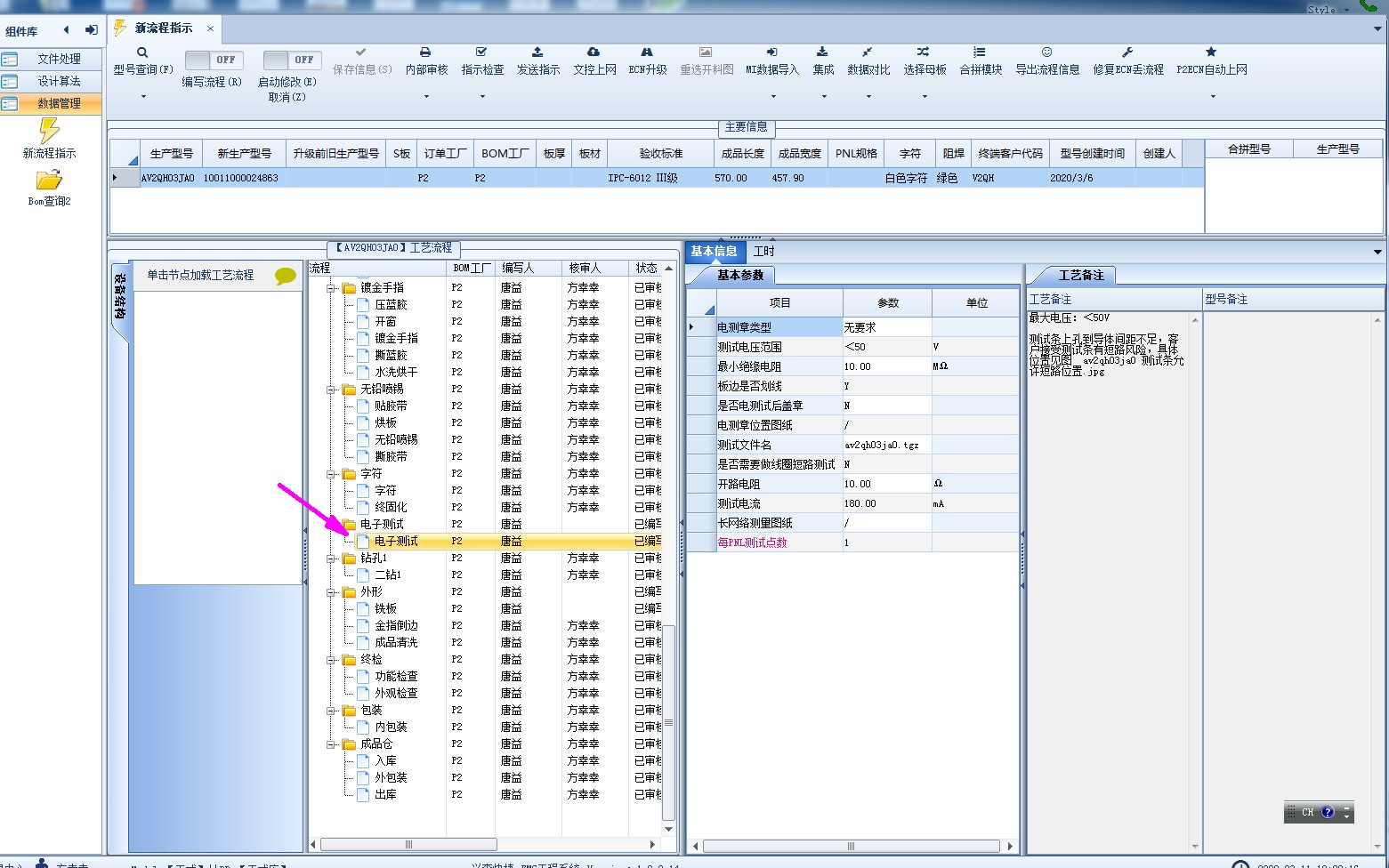This screenshot has width=1389, height=868.
Task: Click 指示检查 icon
Action: [481, 52]
